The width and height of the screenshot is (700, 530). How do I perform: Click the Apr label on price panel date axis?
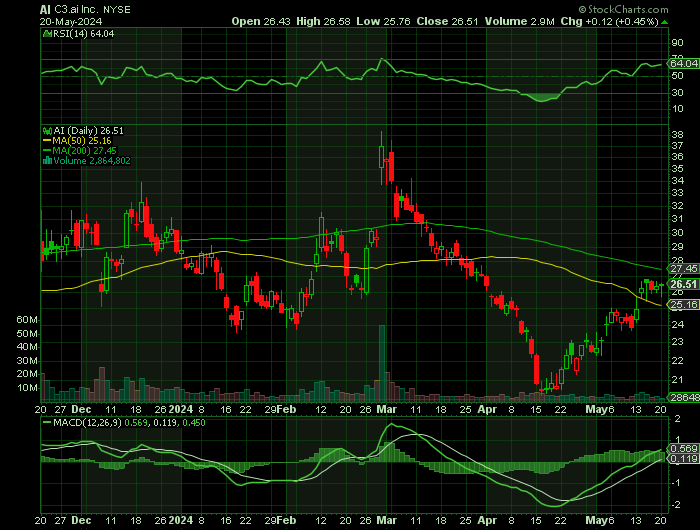(x=487, y=409)
